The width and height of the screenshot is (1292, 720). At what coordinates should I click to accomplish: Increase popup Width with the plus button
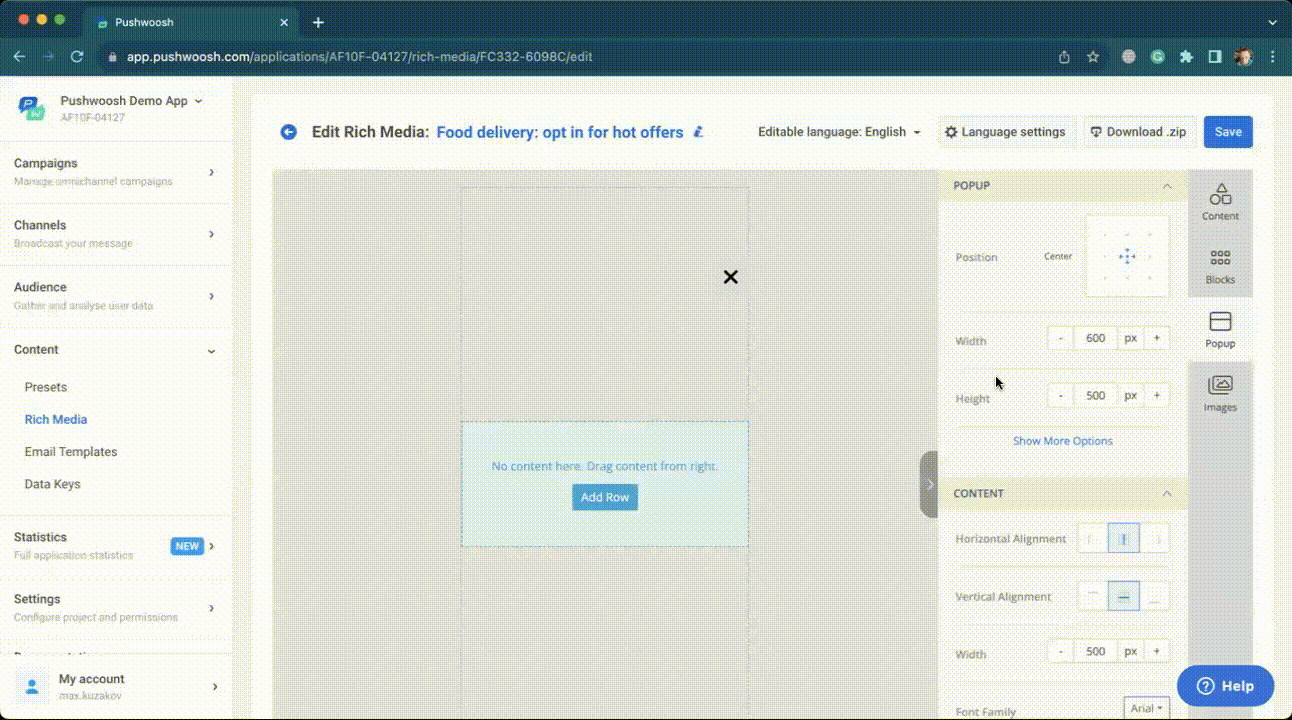1156,338
